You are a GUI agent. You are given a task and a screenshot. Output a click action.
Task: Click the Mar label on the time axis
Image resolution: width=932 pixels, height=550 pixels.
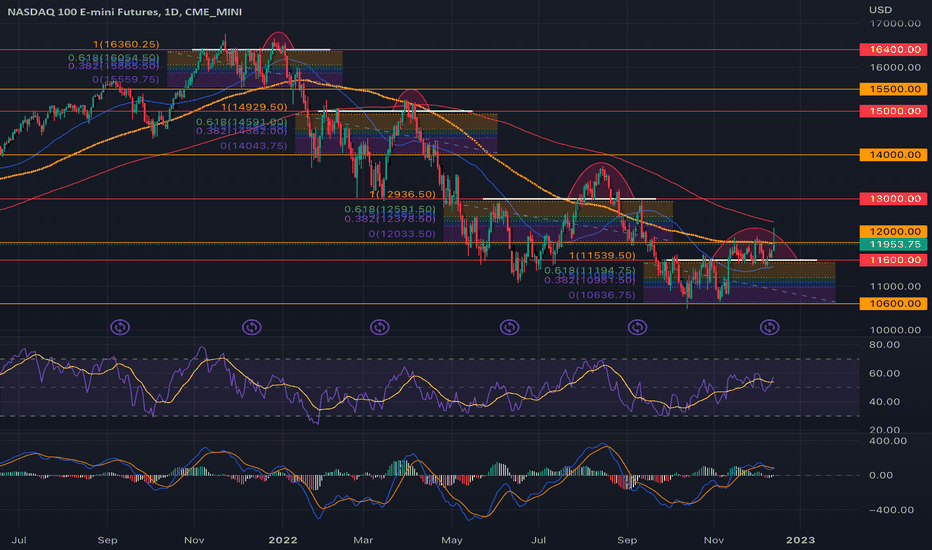coord(363,540)
